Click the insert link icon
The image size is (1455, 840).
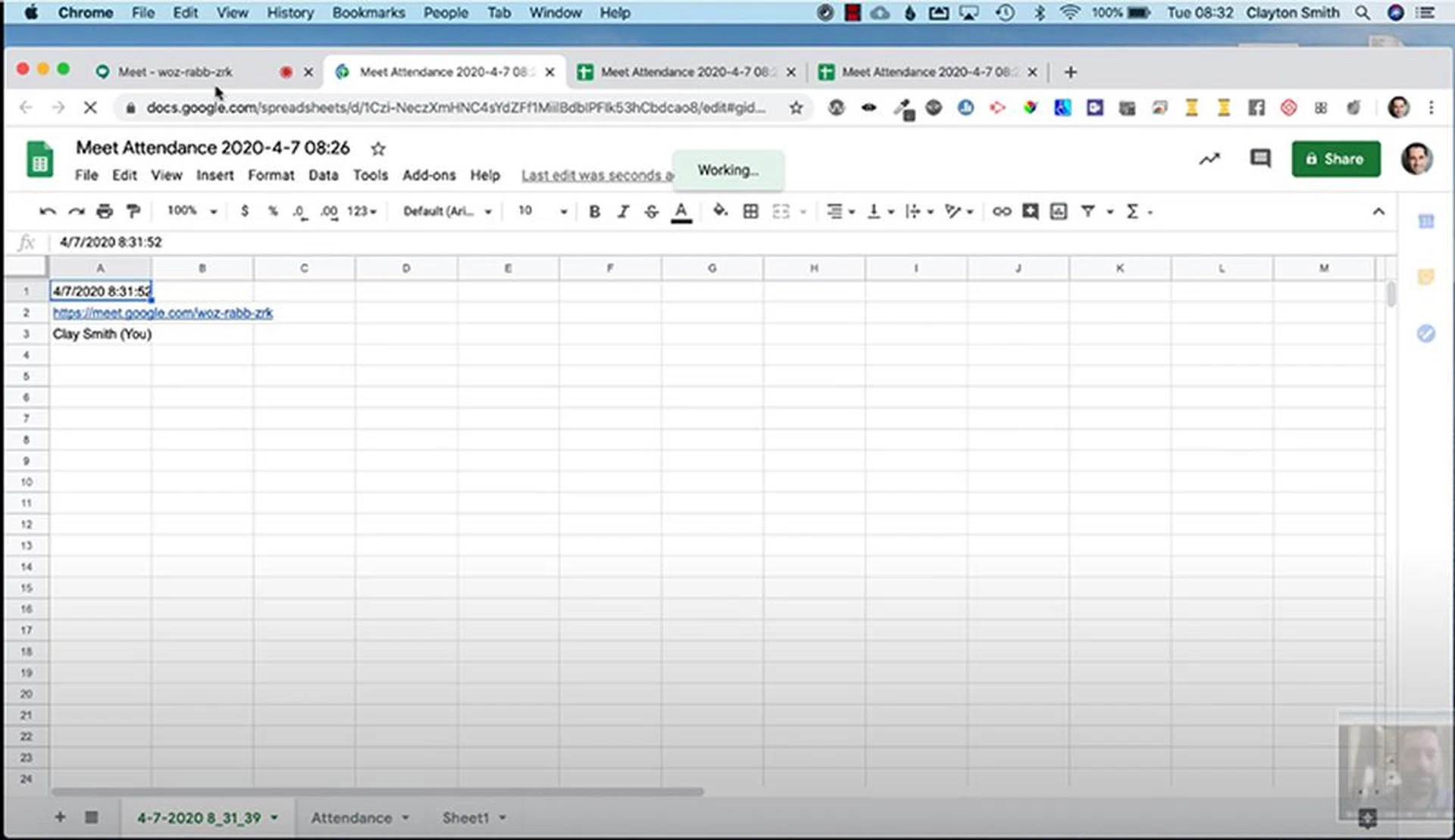click(x=1001, y=211)
